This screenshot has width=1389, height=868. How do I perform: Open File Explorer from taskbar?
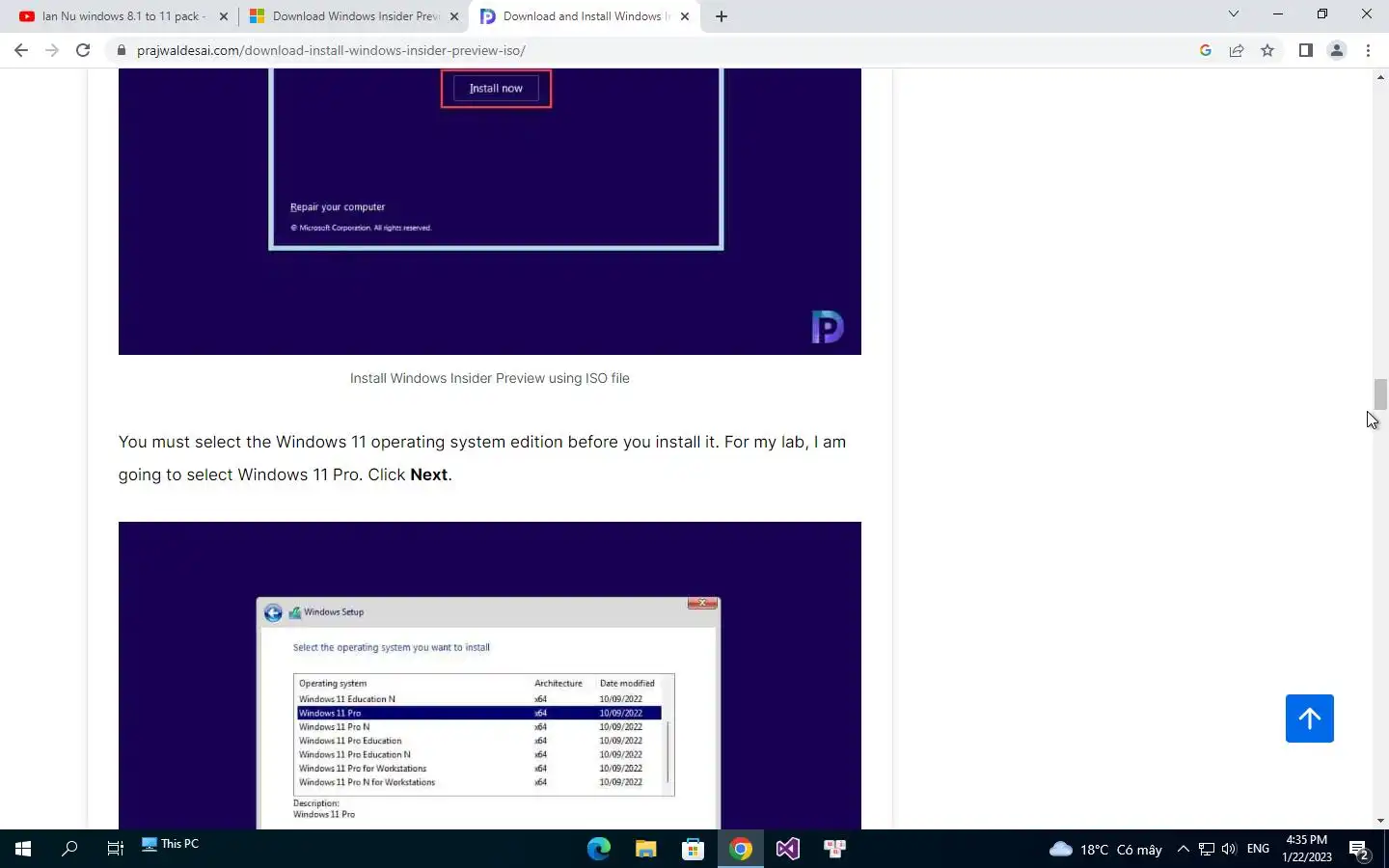(646, 849)
